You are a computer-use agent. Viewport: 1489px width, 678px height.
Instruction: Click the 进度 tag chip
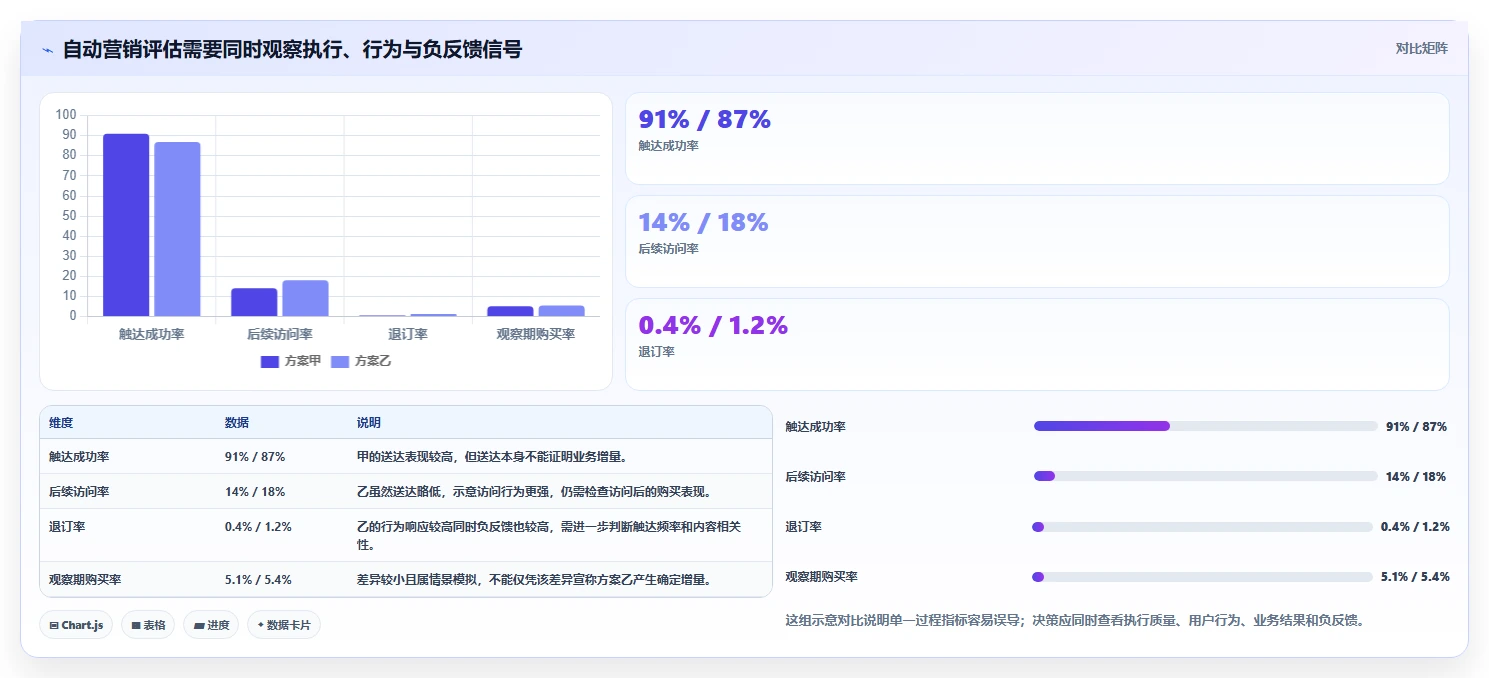pyautogui.click(x=211, y=625)
